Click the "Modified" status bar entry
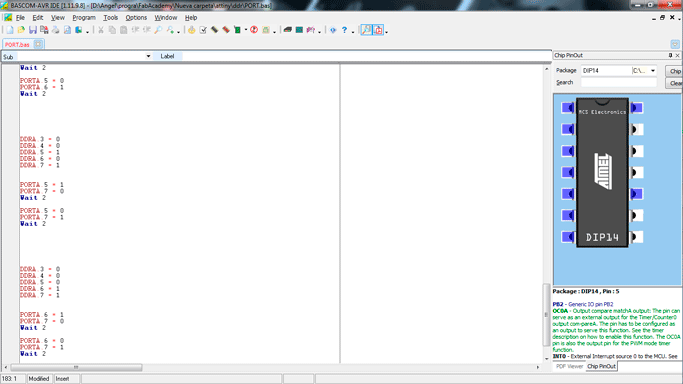Viewport: 683px width, 384px height. tap(39, 379)
